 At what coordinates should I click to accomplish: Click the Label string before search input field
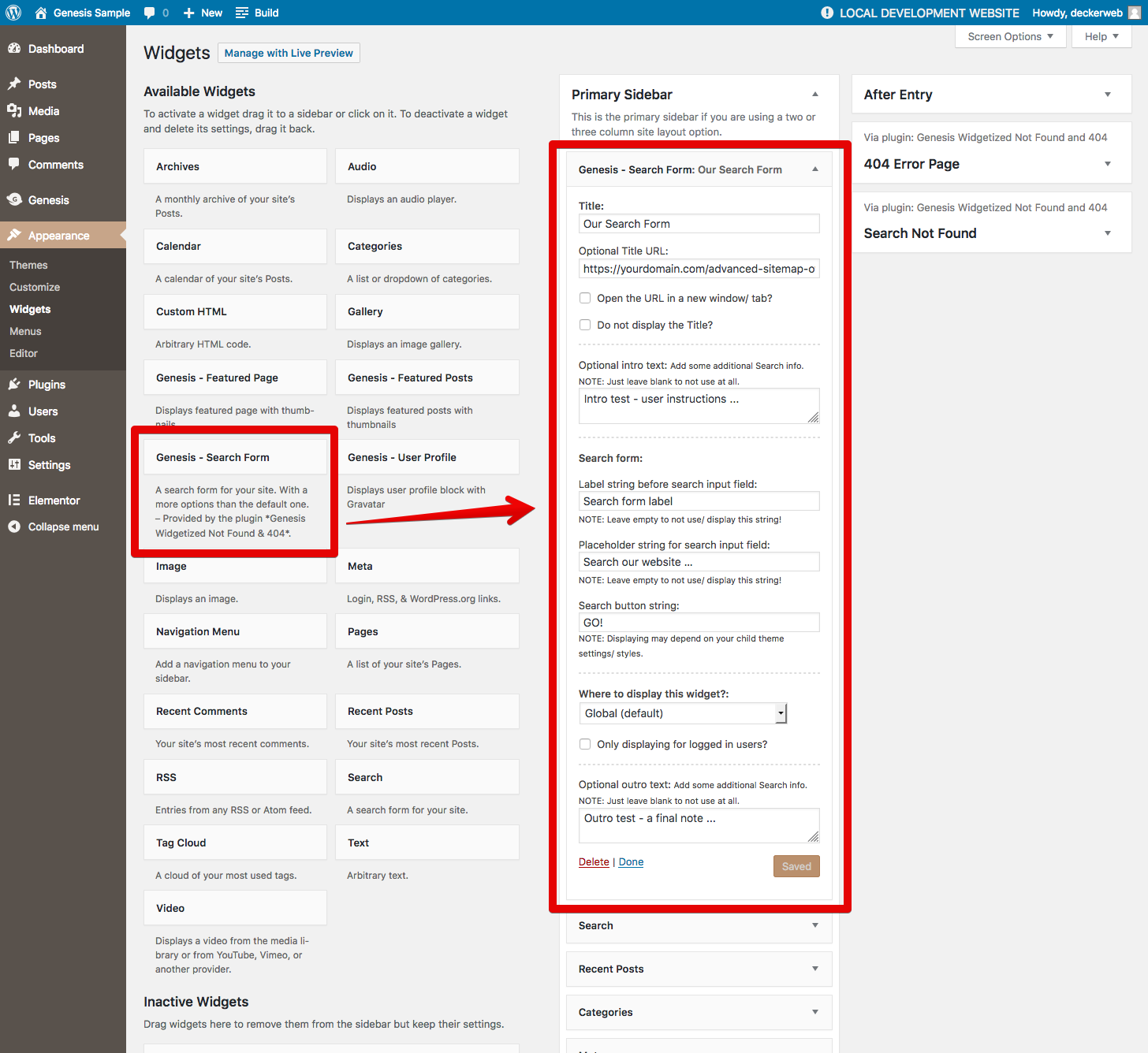point(699,501)
